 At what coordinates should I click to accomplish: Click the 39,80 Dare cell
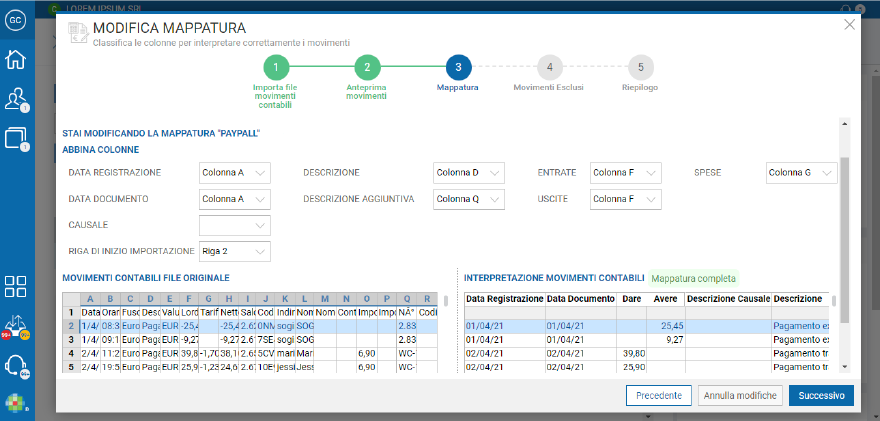coord(631,354)
